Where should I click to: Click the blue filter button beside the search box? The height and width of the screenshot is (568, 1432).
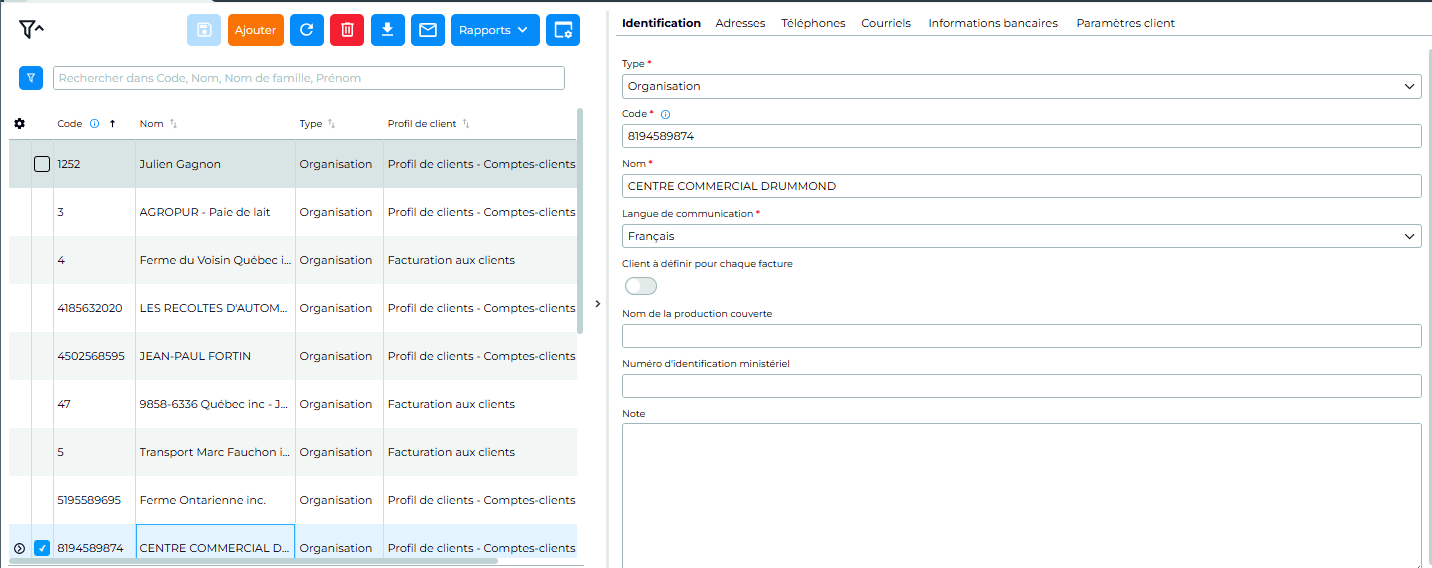pyautogui.click(x=31, y=77)
